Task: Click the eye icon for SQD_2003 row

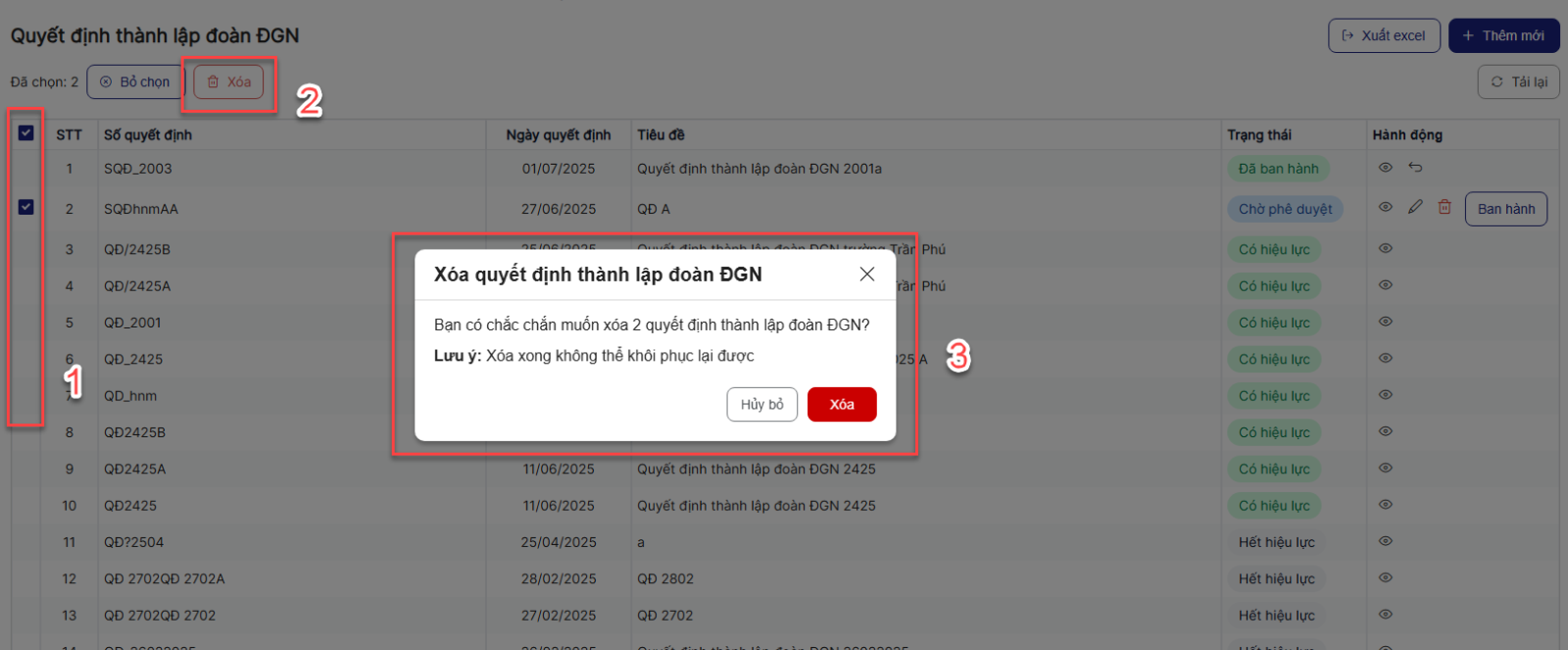Action: pos(1385,168)
